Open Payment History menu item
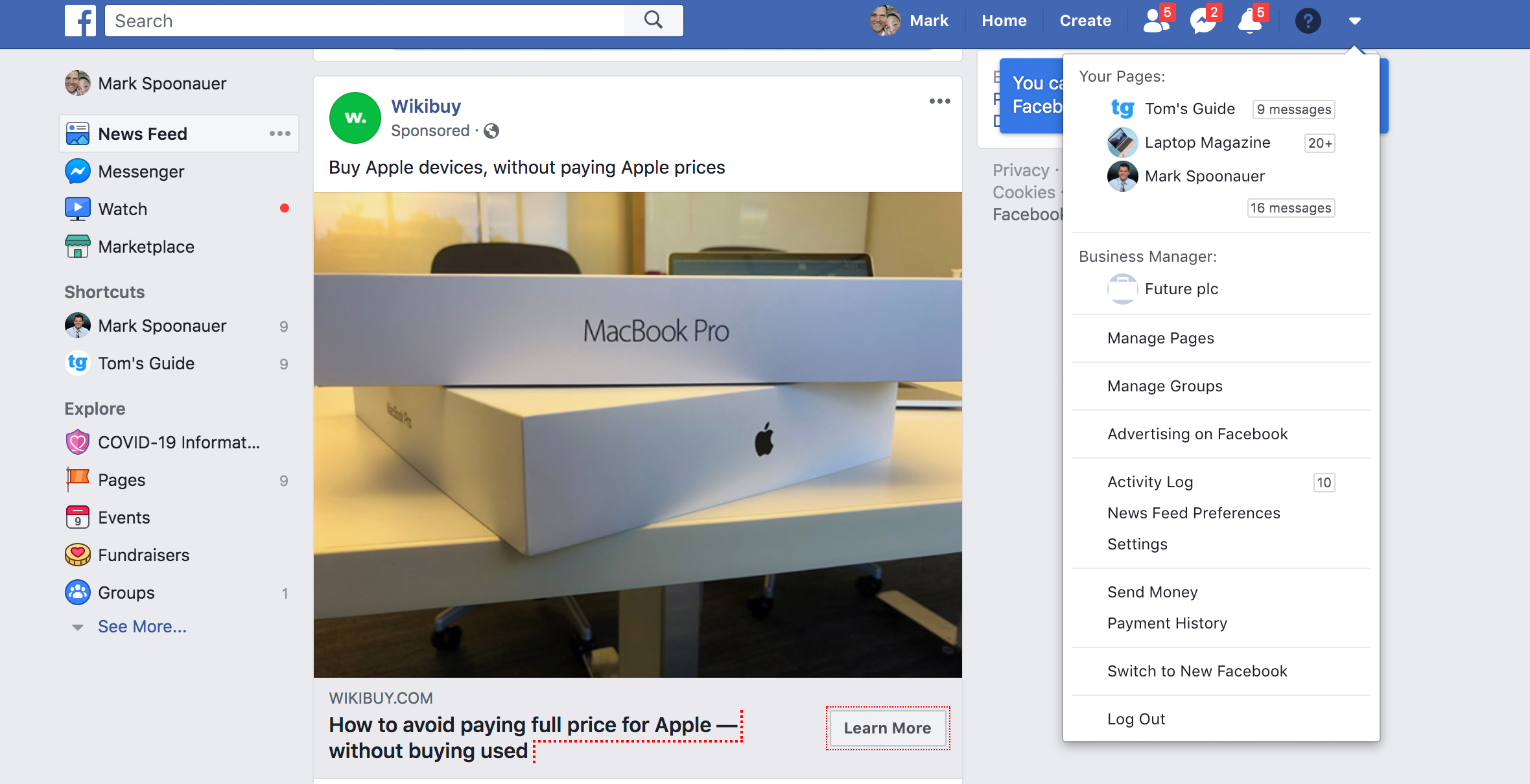 (x=1167, y=623)
